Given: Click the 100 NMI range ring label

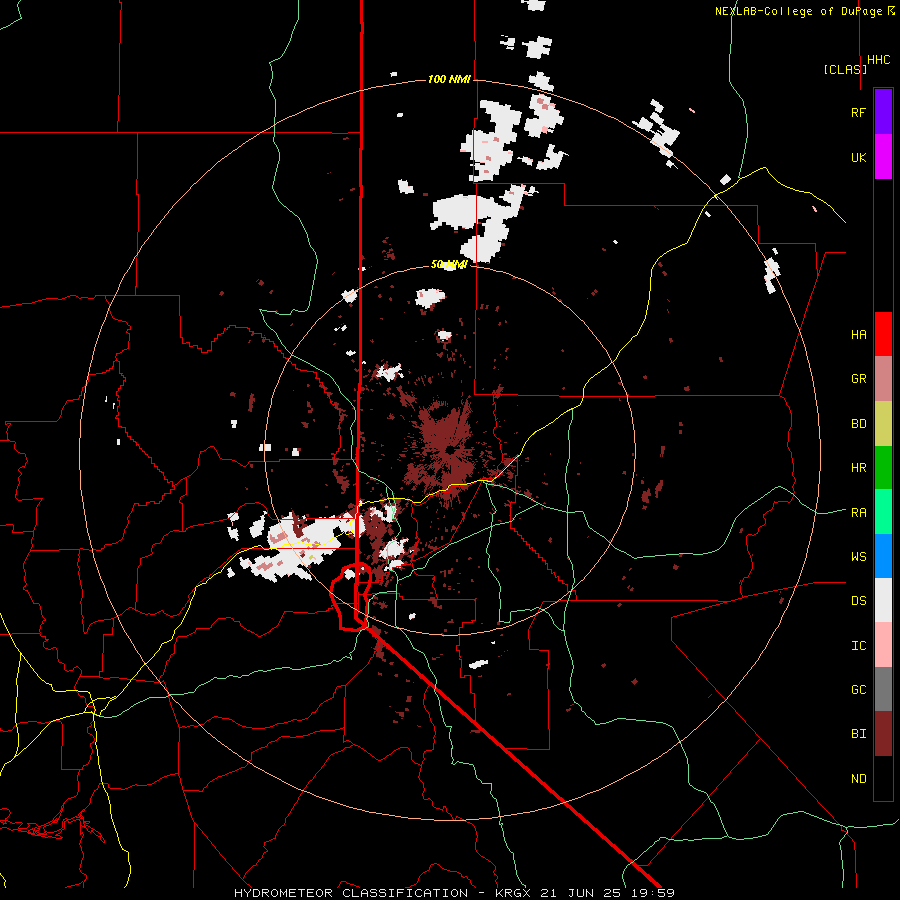Looking at the screenshot, I should click(x=449, y=79).
